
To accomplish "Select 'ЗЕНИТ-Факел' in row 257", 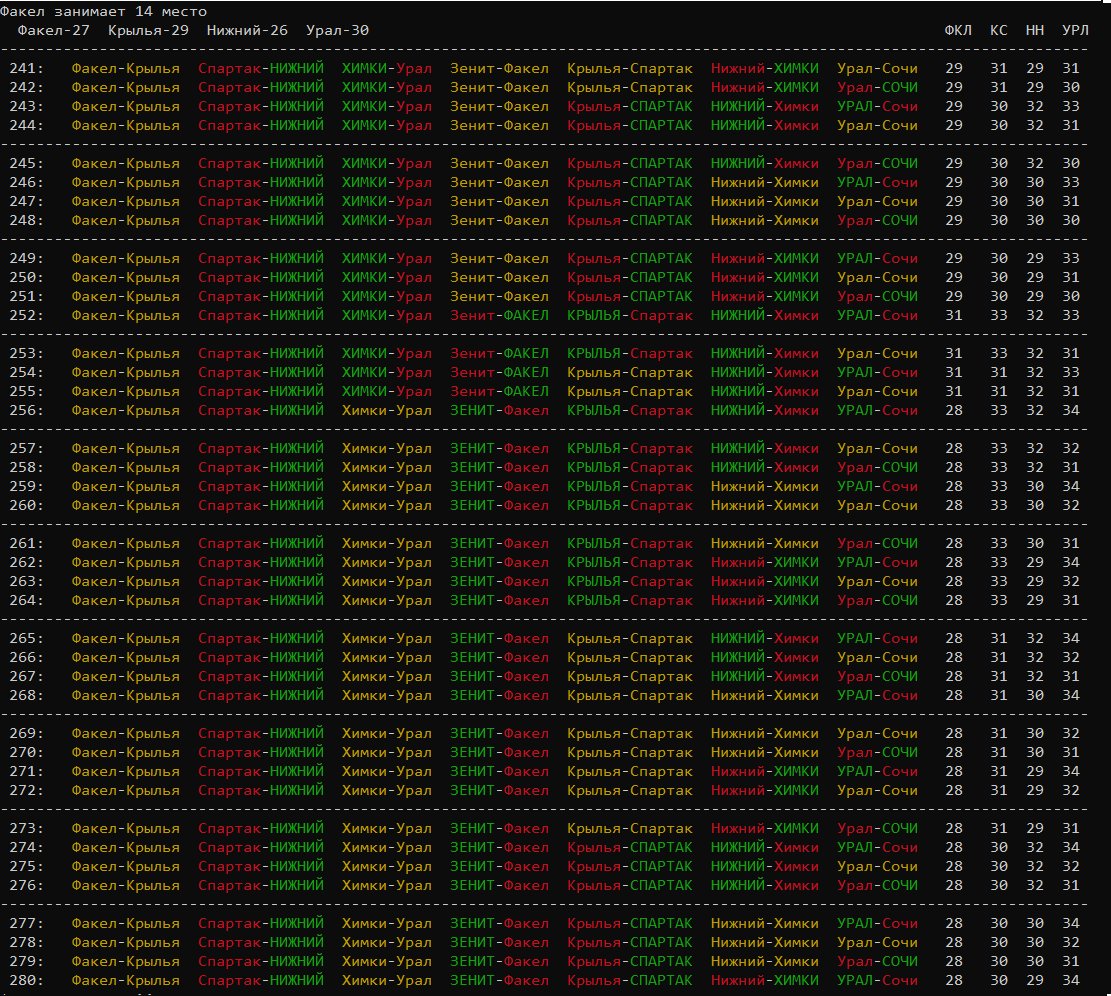I will pos(500,448).
